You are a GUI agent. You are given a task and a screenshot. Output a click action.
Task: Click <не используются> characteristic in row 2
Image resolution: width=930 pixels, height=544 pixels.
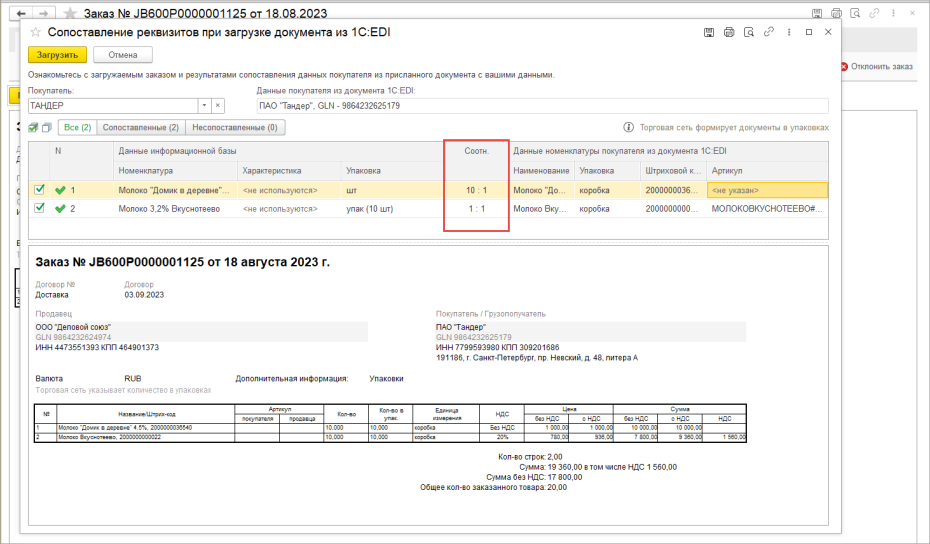(289, 209)
